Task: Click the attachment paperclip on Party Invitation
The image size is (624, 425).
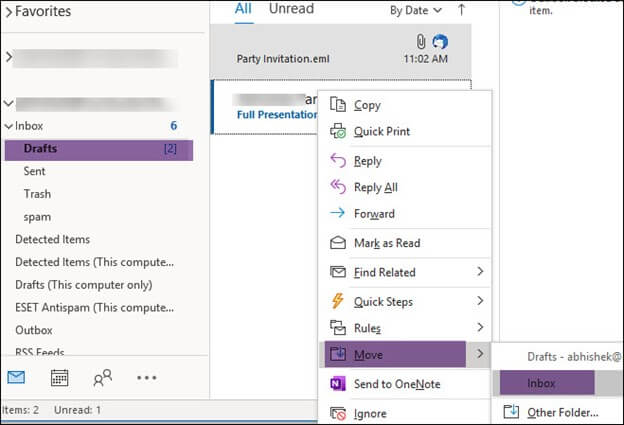Action: click(x=421, y=41)
